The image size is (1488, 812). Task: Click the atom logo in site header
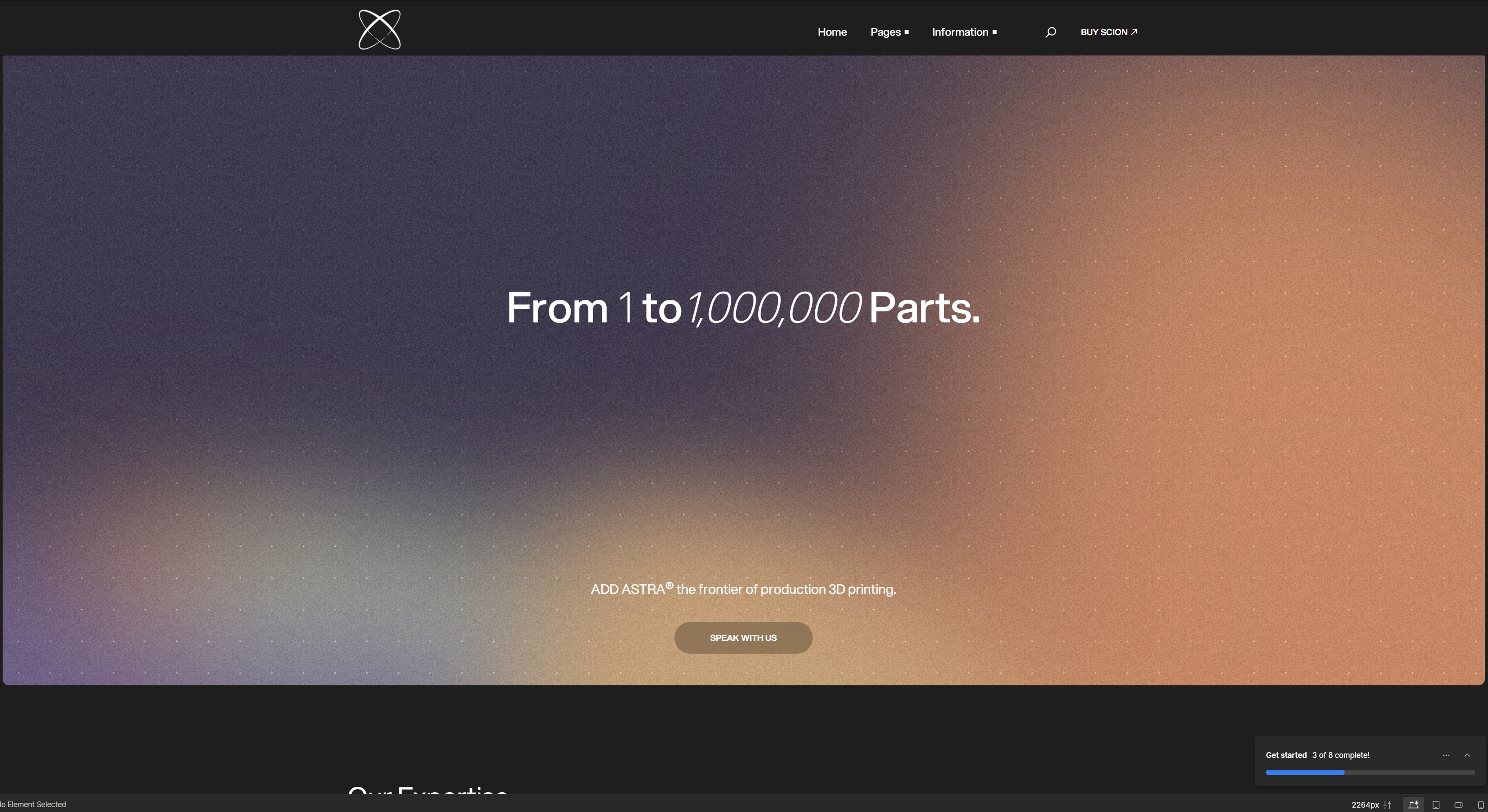(380, 29)
